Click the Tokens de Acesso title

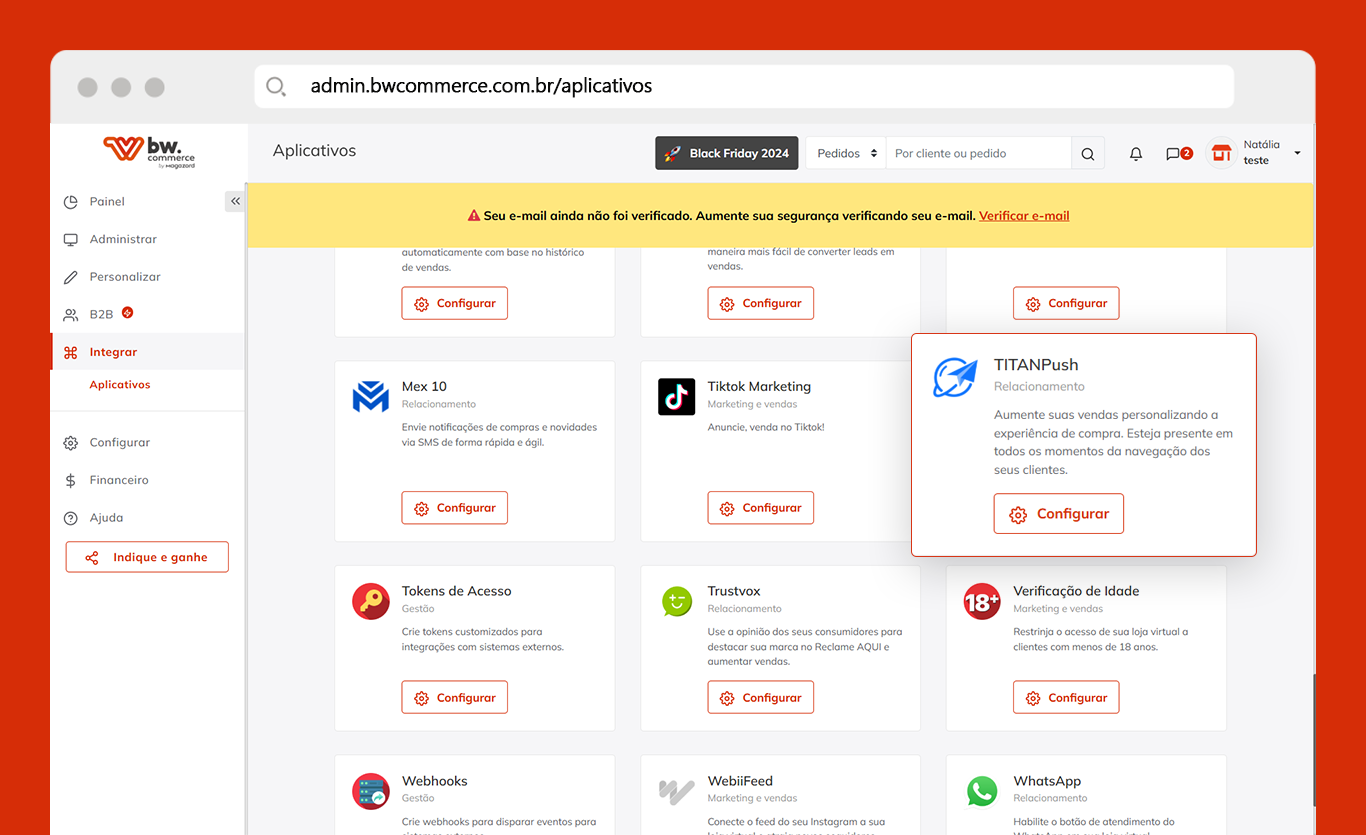coord(456,591)
